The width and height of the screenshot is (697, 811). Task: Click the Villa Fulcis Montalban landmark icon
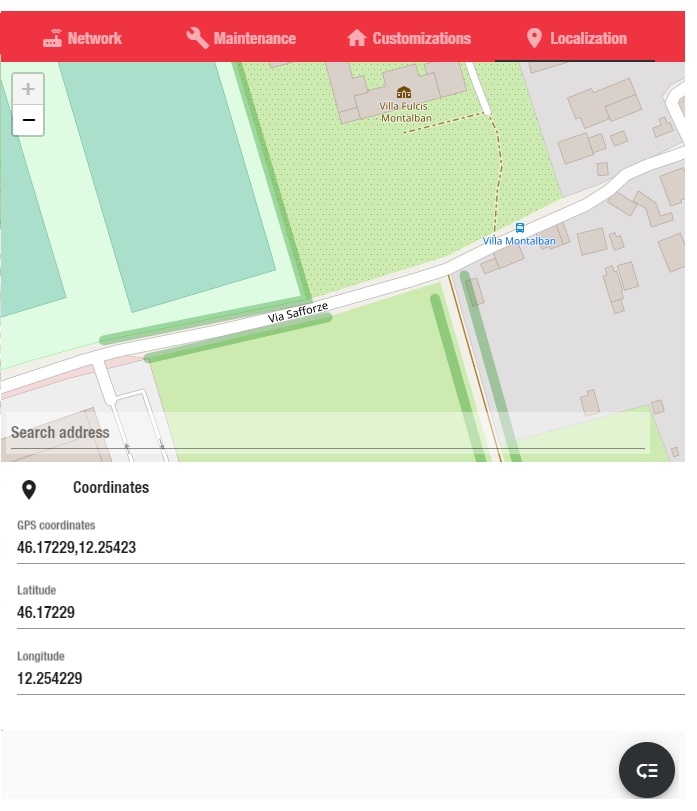coord(404,92)
